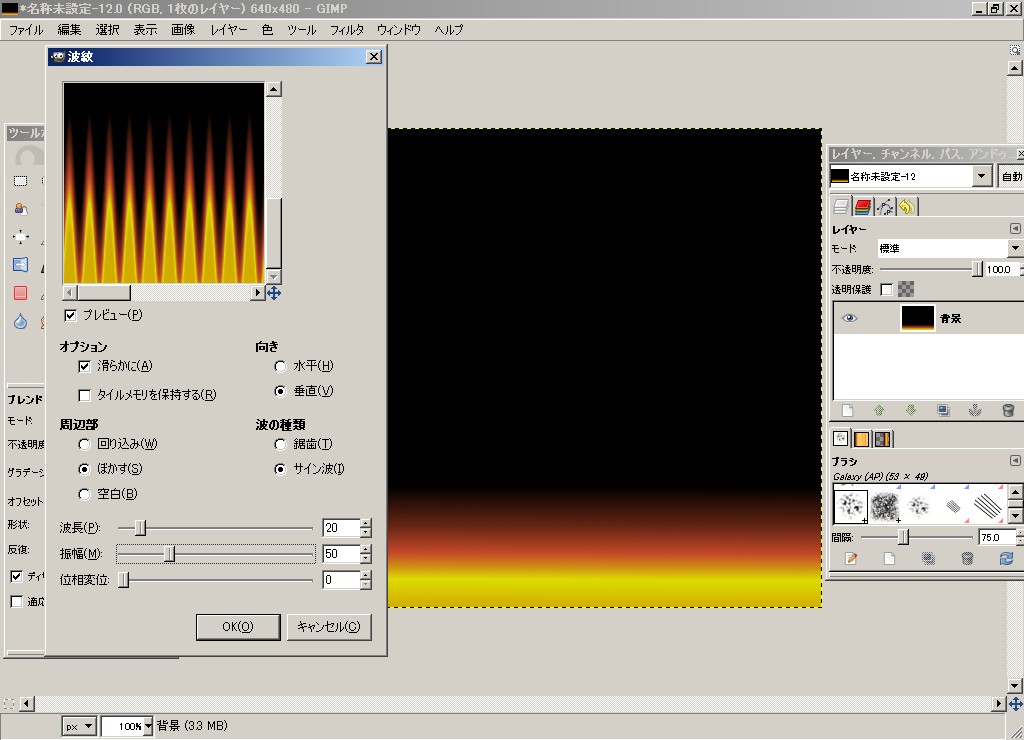
Task: Expand the image selector 名称未設定-12 dropdown
Action: pyautogui.click(x=982, y=177)
